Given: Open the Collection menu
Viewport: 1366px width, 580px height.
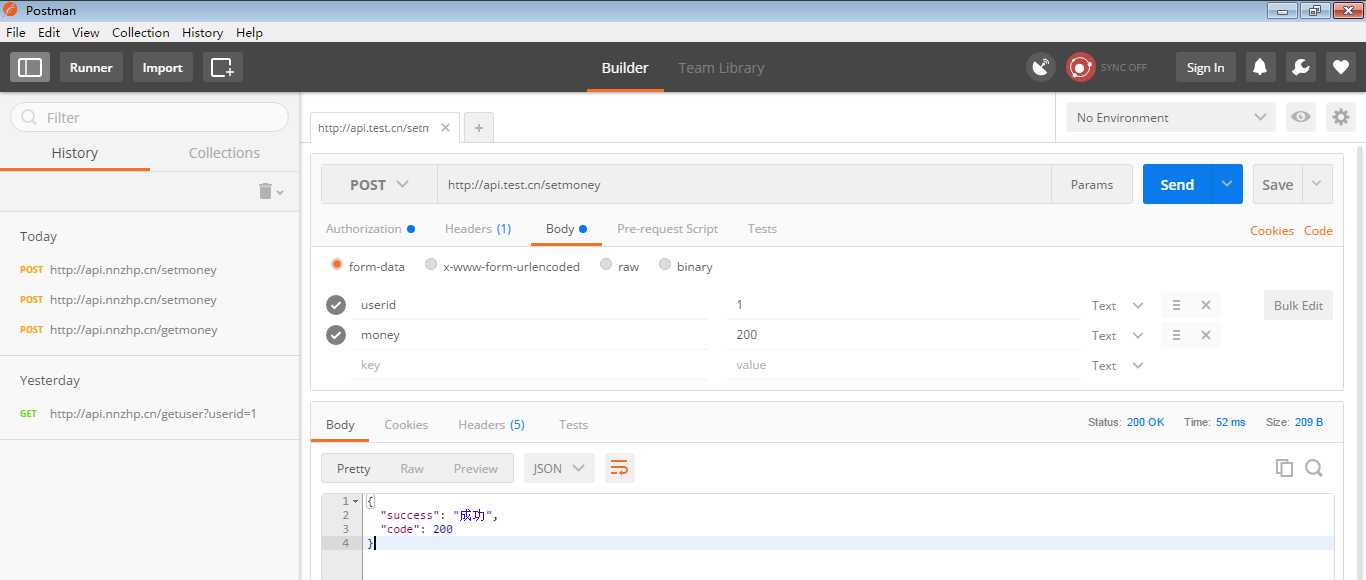Looking at the screenshot, I should coord(141,32).
